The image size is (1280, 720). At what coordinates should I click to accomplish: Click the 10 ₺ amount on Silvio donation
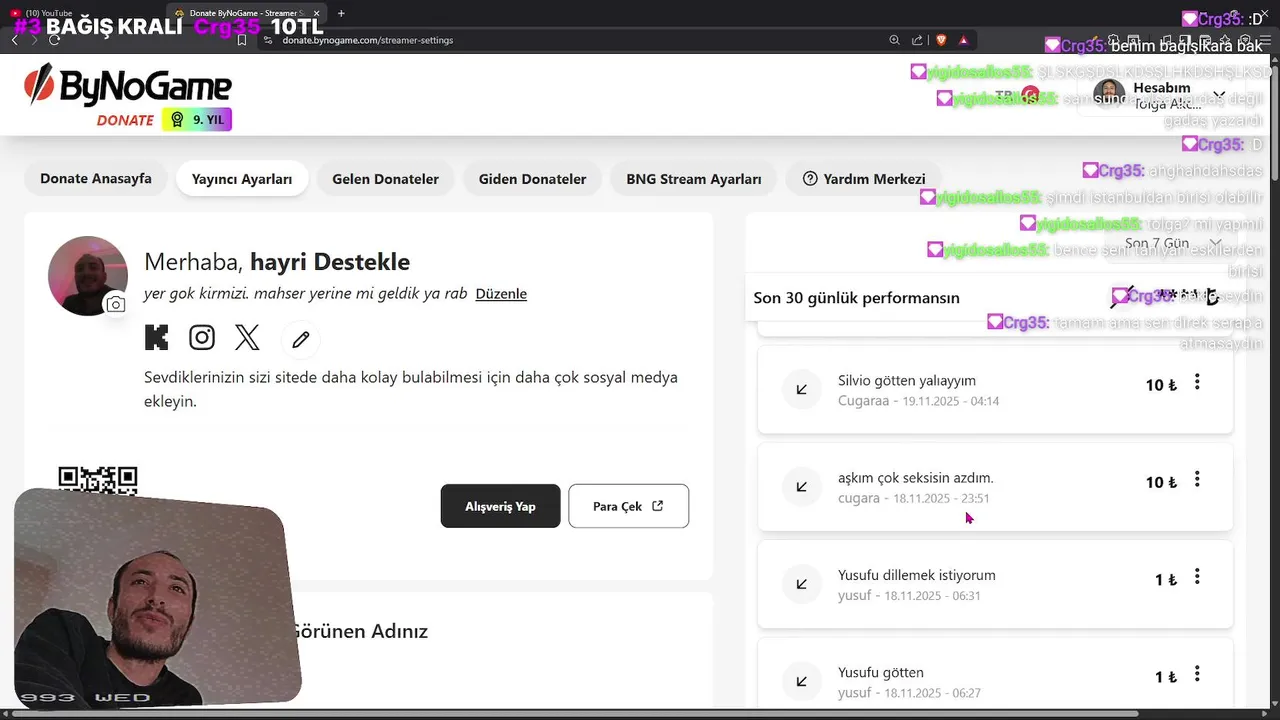(x=1161, y=385)
